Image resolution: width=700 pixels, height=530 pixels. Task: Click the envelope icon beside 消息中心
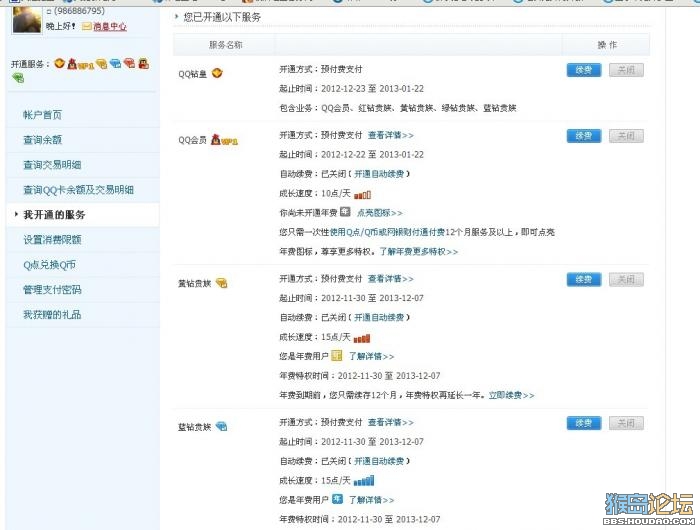[x=87, y=27]
